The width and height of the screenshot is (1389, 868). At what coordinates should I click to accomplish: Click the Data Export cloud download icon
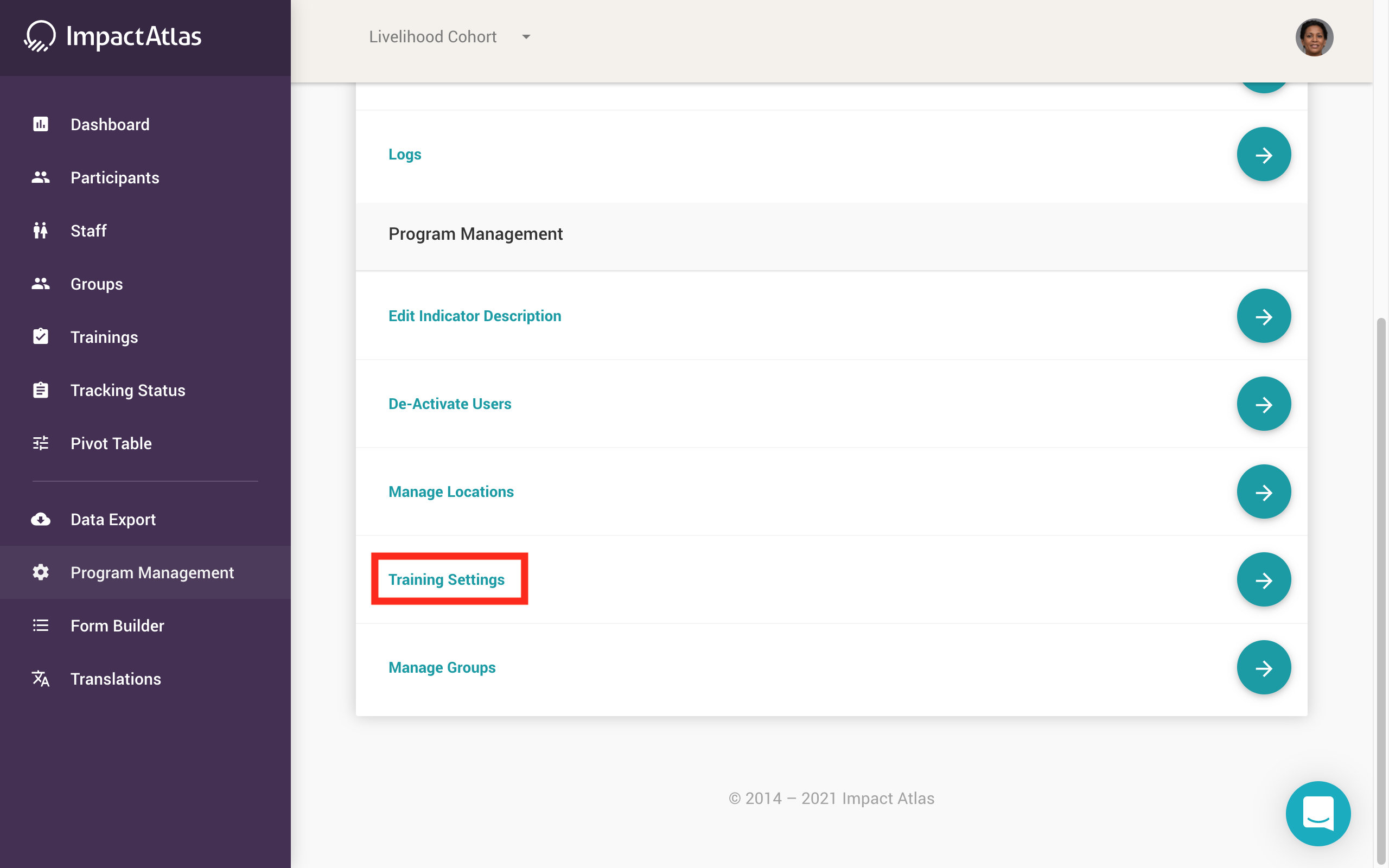(x=40, y=520)
